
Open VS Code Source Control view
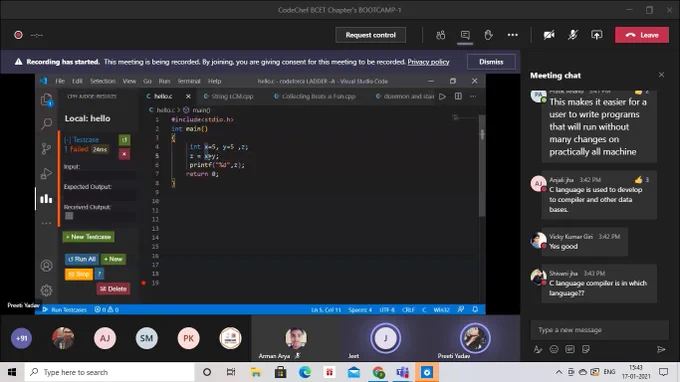coord(46,149)
